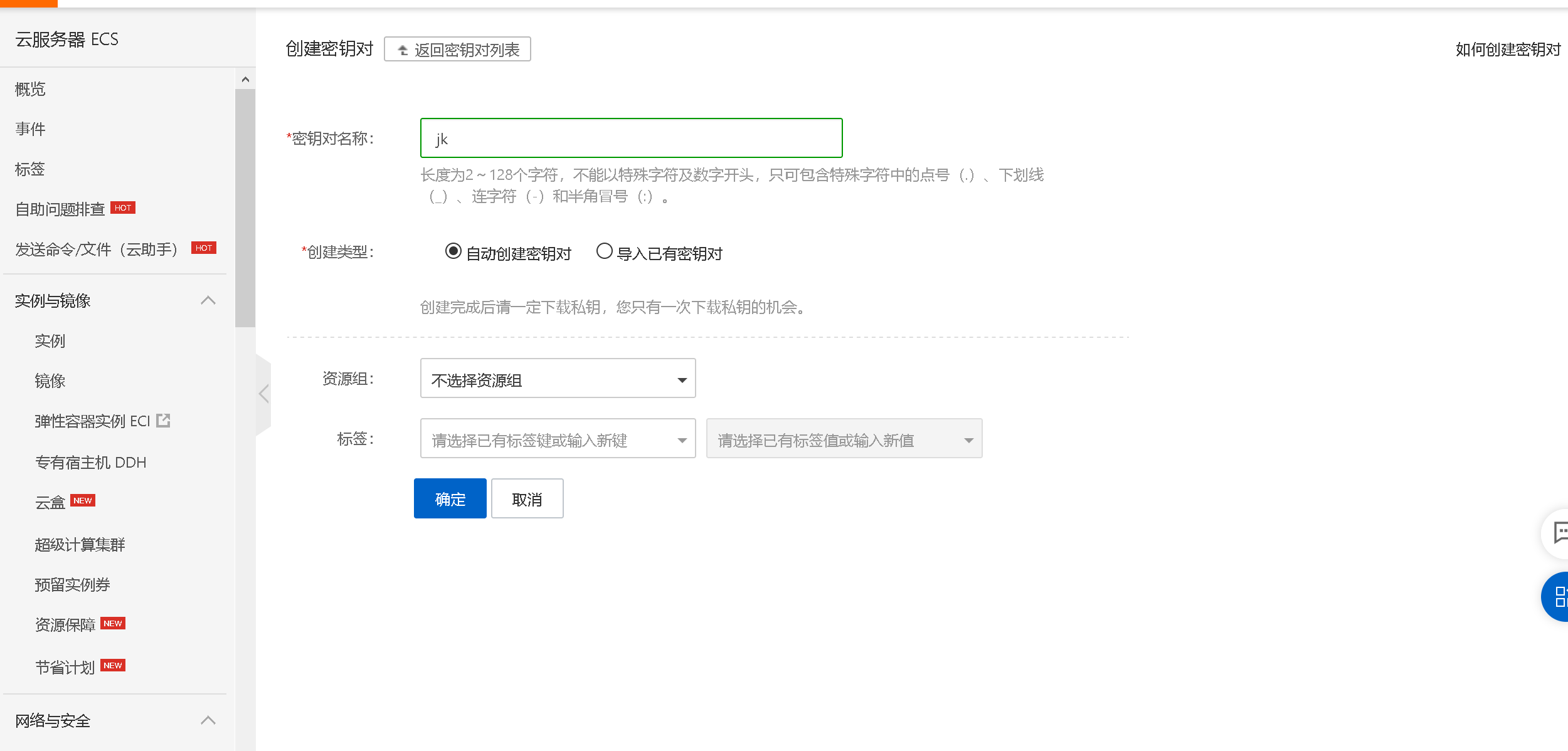Viewport: 1568px width, 751px height.
Task: Click the 云服务器 ECS title
Action: point(66,39)
